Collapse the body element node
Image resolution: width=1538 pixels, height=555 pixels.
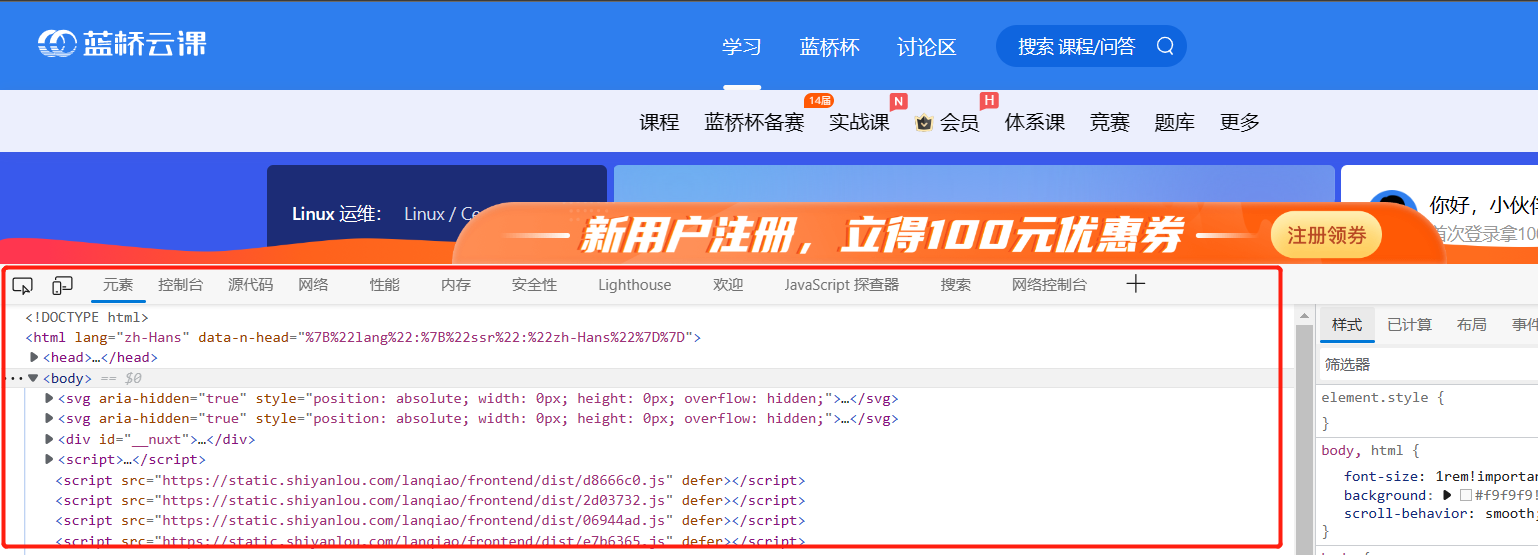pos(33,378)
